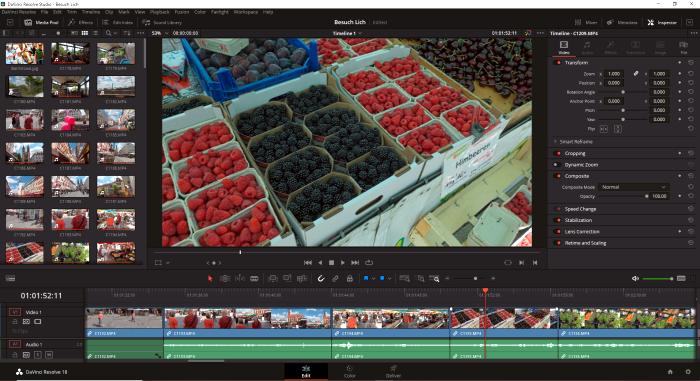Toggle the Inspector panel button
This screenshot has height=381, width=700.
pos(662,22)
